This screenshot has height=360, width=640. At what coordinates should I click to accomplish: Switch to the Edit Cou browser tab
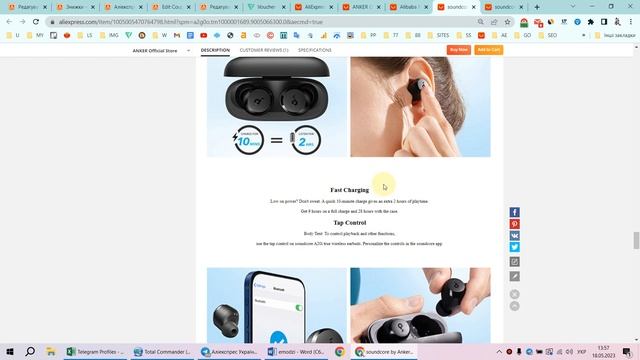171,7
